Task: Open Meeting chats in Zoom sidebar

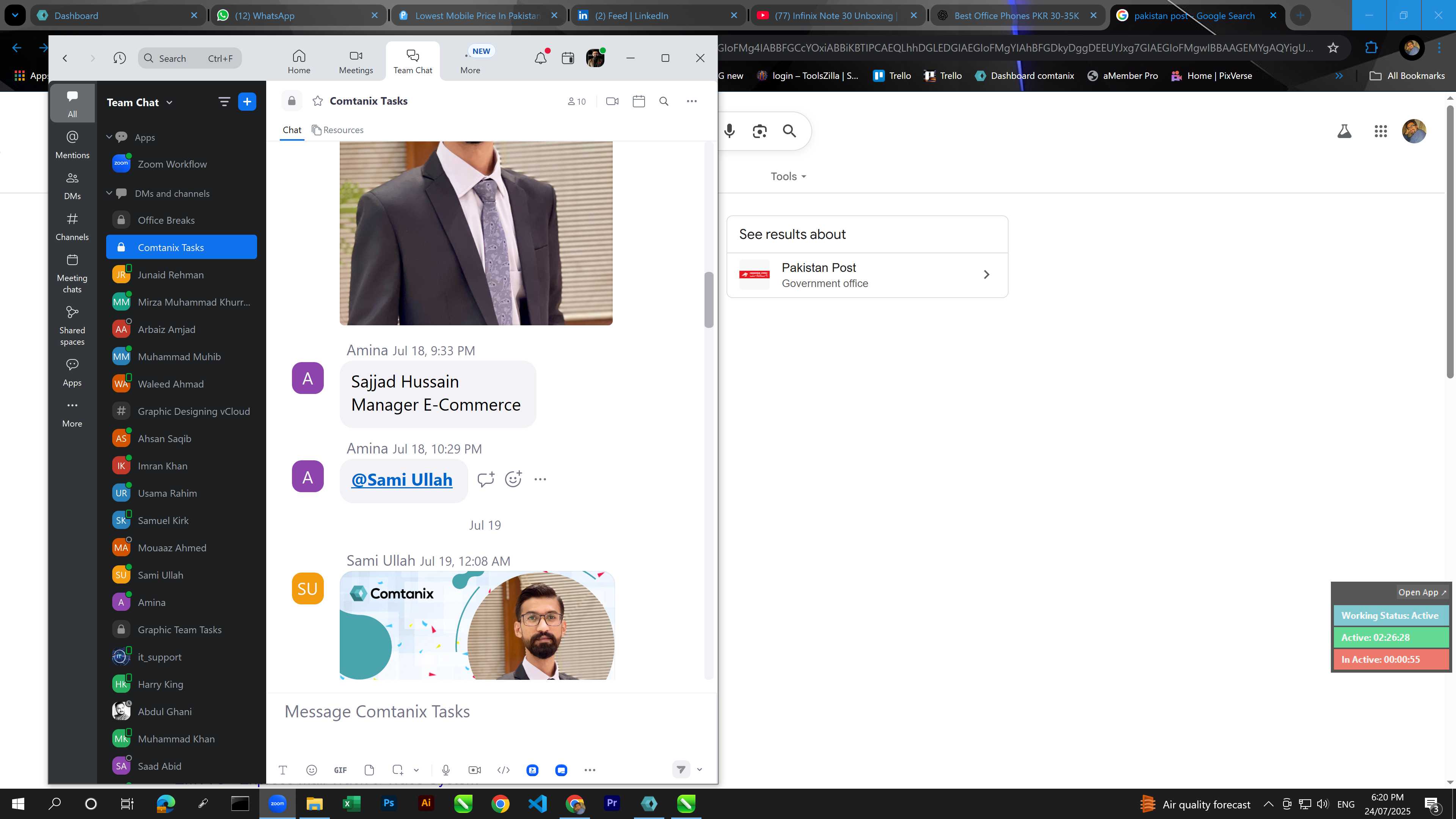Action: pyautogui.click(x=72, y=273)
